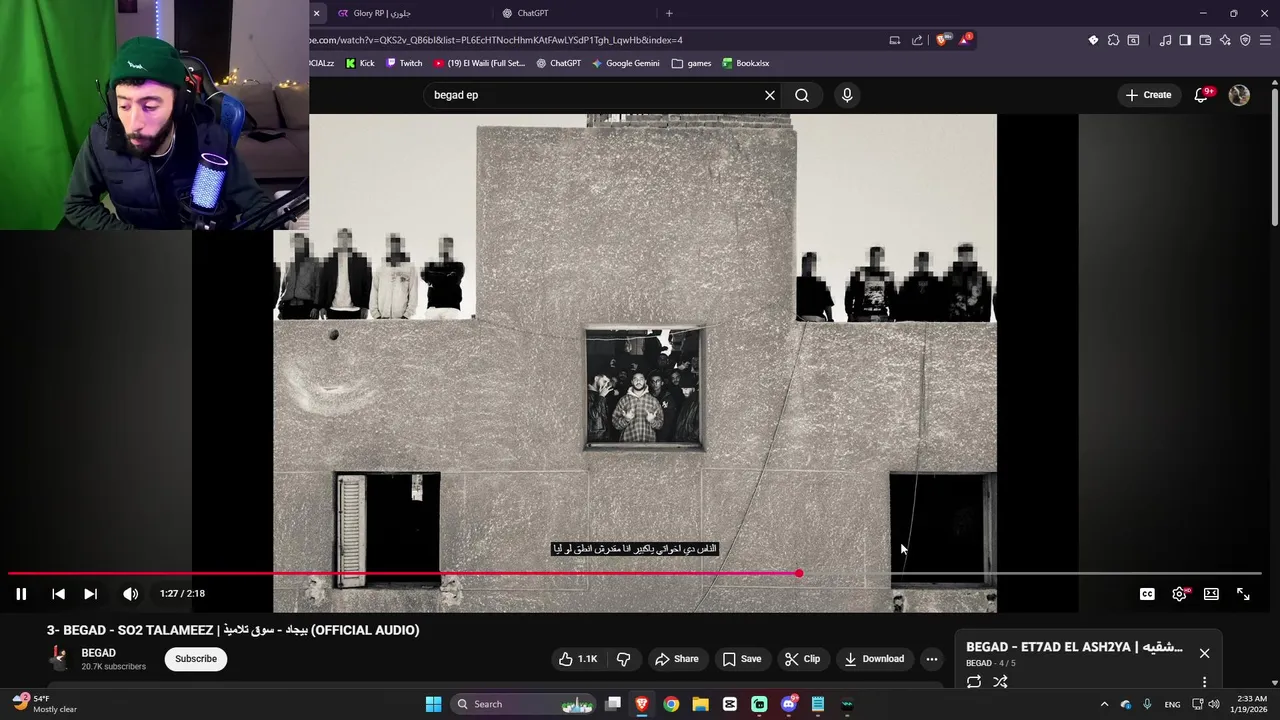
Task: Open the Kick bookmark
Action: tap(360, 63)
